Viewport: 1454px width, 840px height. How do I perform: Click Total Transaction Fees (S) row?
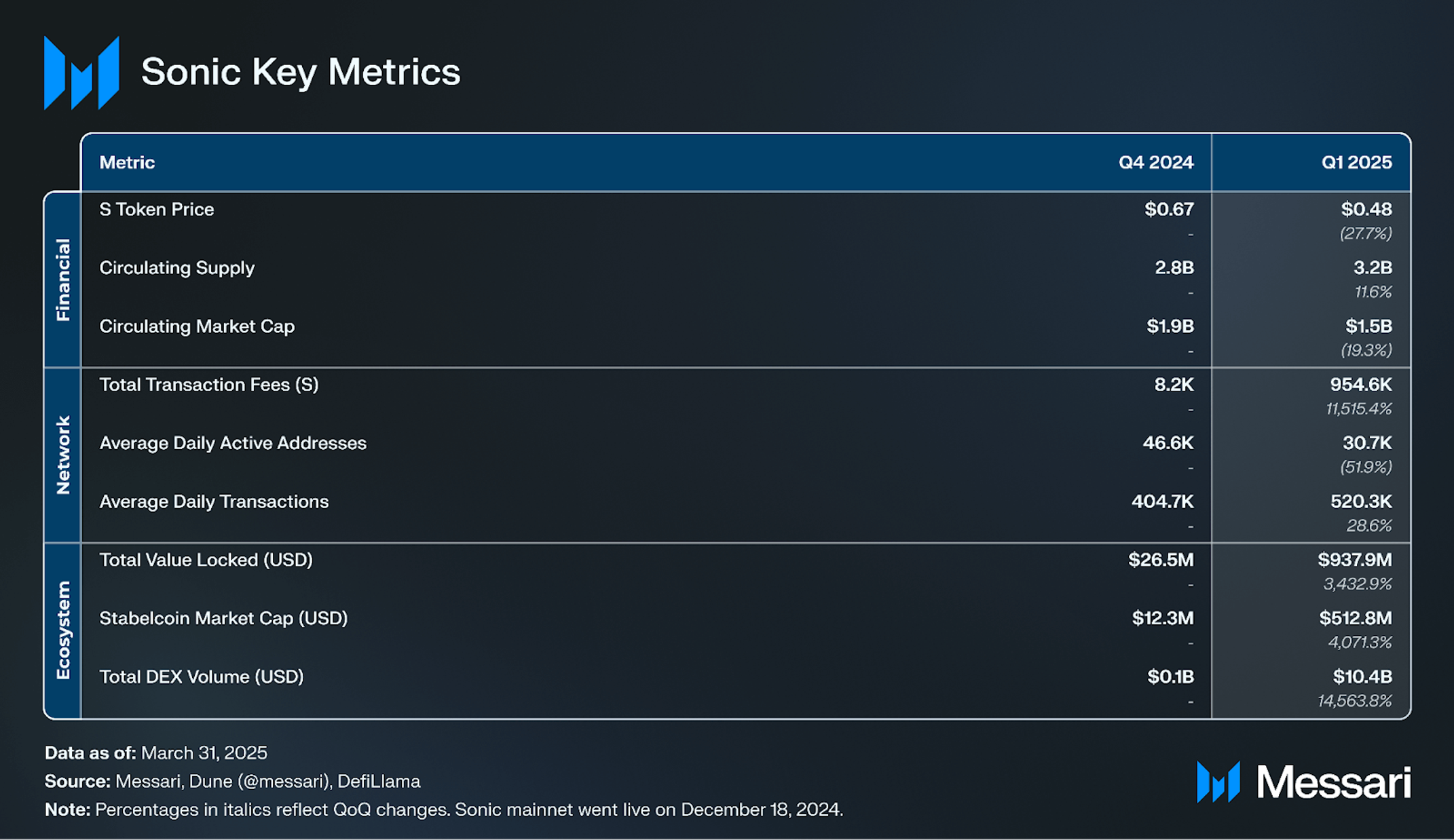pos(745,396)
